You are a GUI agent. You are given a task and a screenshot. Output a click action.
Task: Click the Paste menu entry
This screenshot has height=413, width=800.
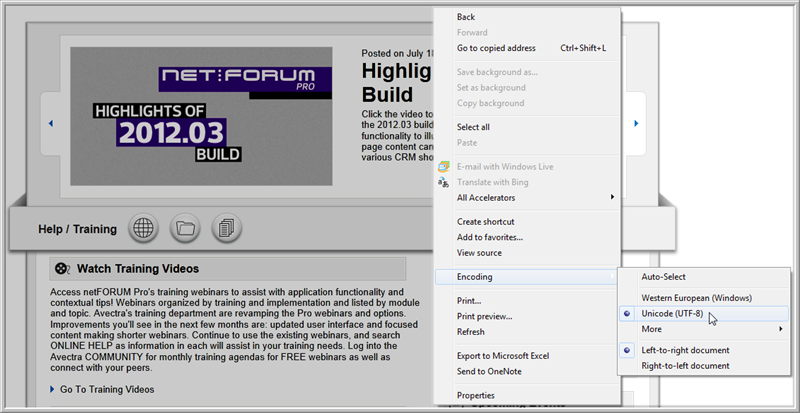[527, 142]
